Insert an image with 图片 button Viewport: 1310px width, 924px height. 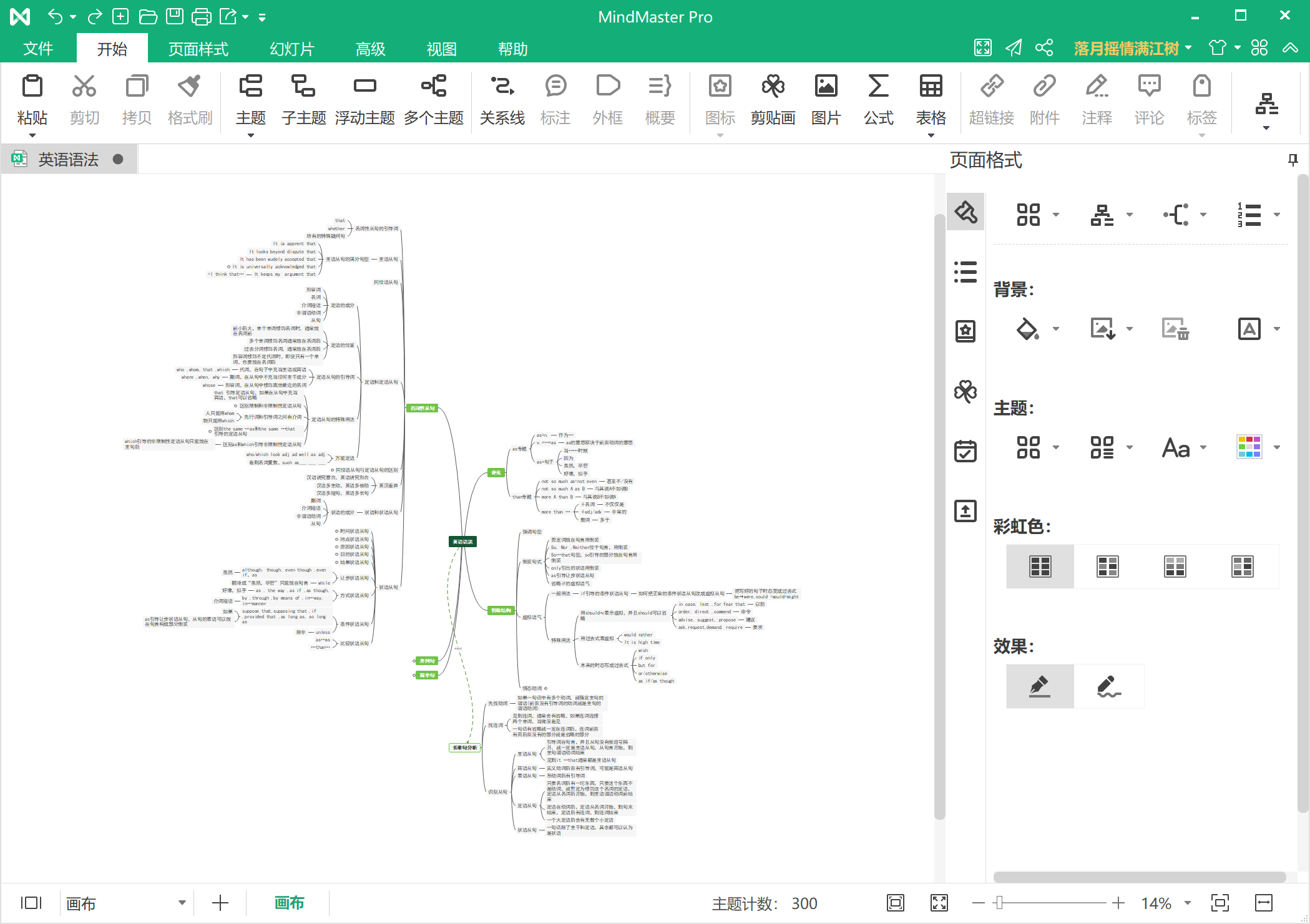point(826,100)
